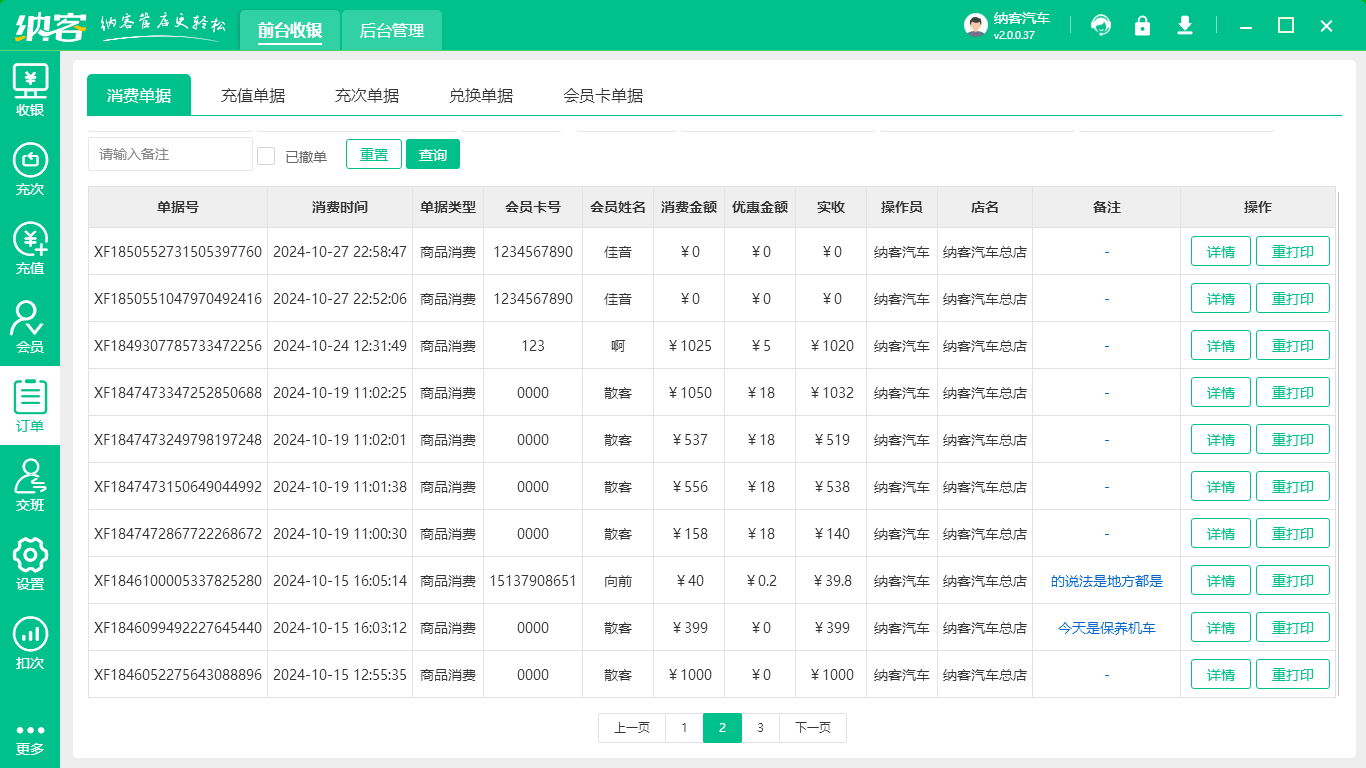Open the 交班 shift handover icon
This screenshot has width=1366, height=768.
[x=30, y=485]
